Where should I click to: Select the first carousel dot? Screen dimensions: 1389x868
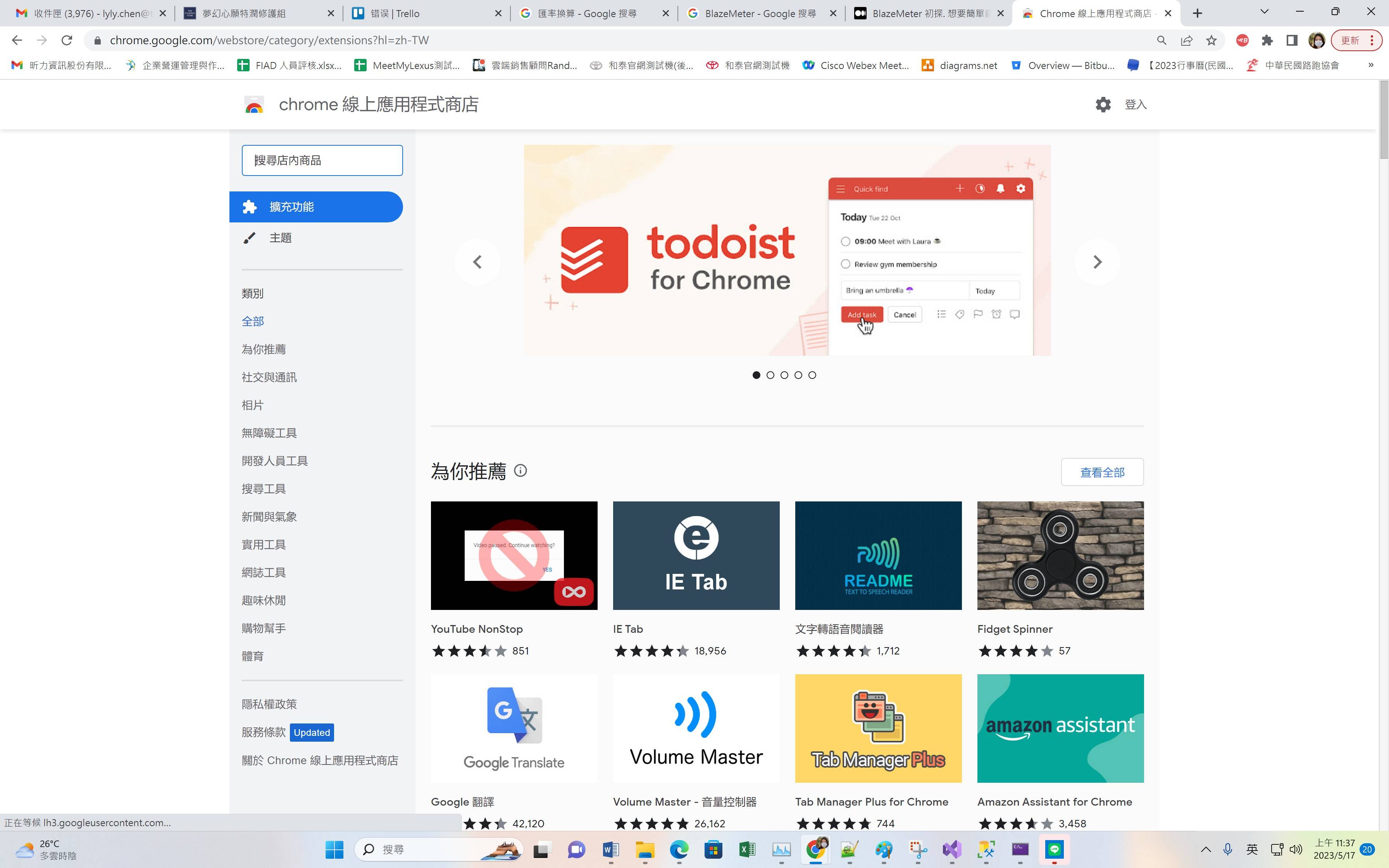757,375
